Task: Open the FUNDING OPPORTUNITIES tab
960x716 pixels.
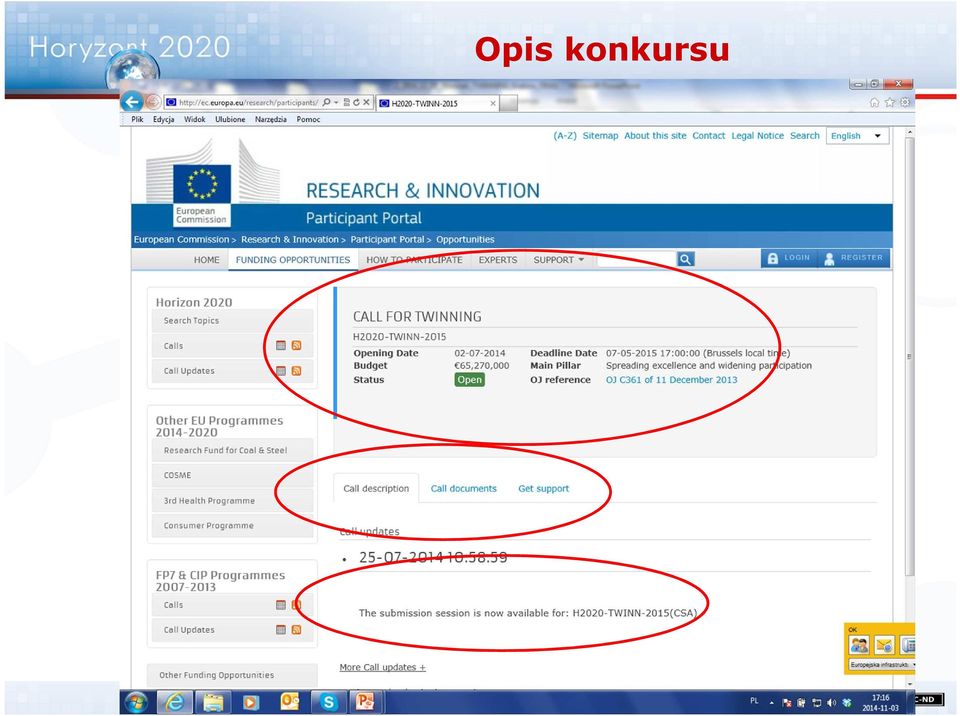Action: (x=293, y=260)
